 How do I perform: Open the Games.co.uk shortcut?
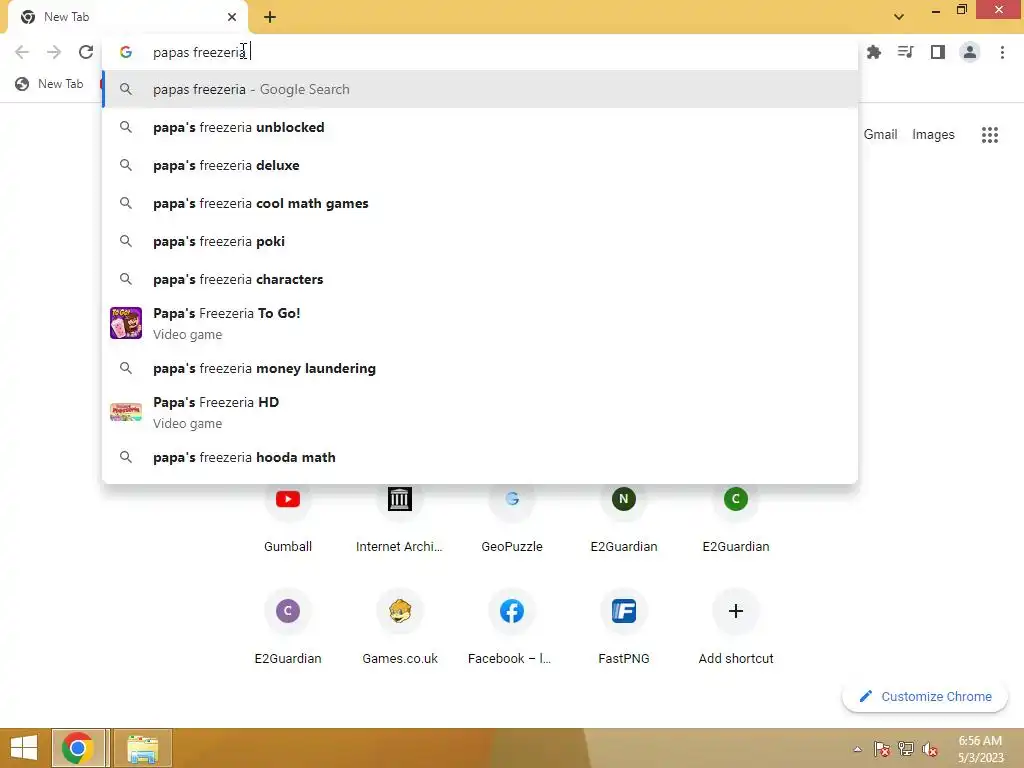coord(400,627)
